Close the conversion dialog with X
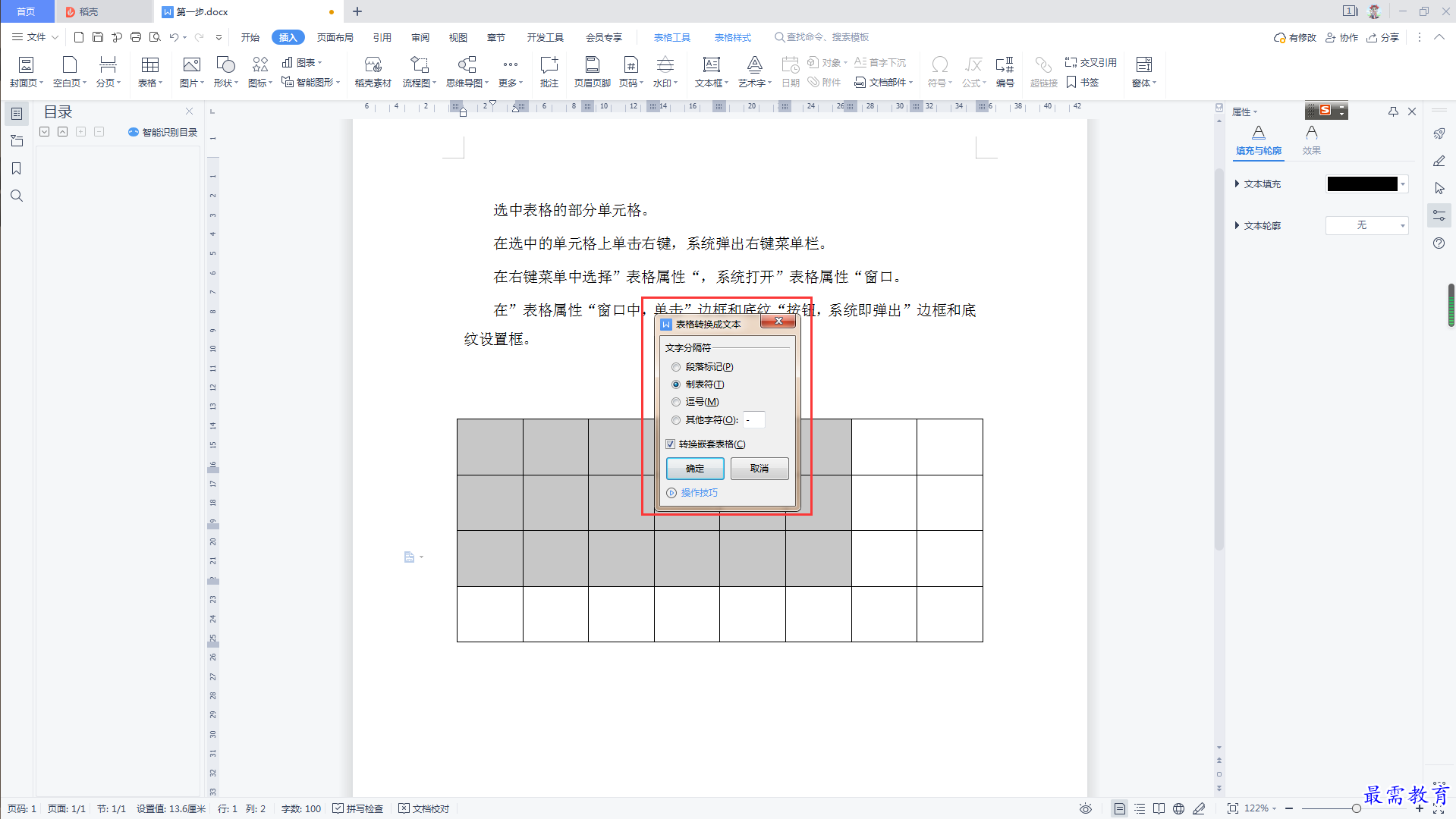This screenshot has width=1456, height=819. tap(778, 322)
